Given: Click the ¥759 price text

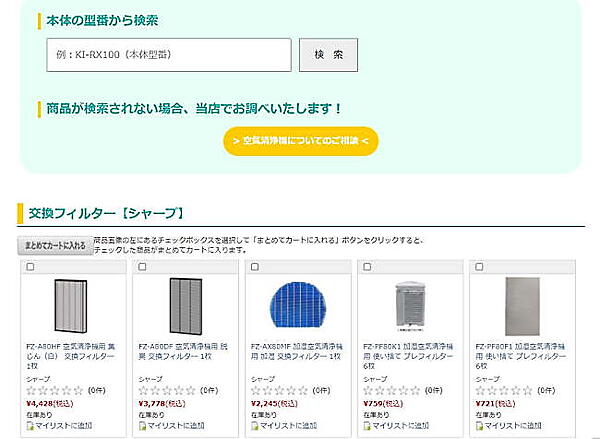Looking at the screenshot, I should click(383, 403).
